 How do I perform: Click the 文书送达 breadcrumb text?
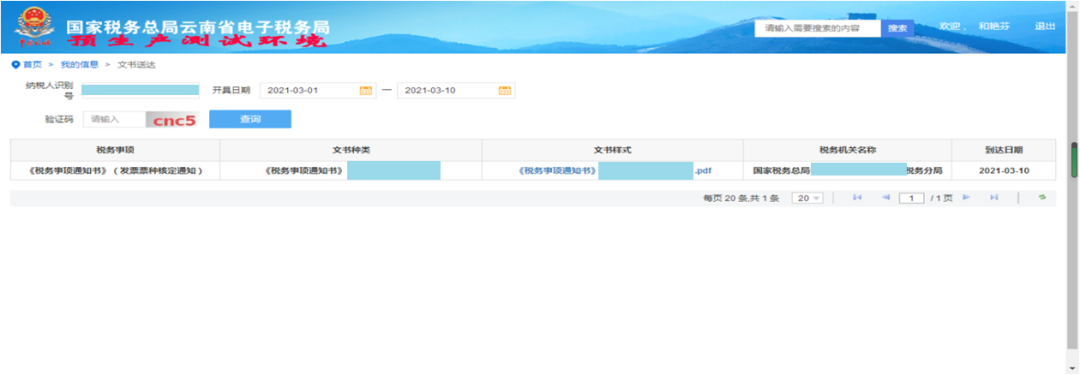[x=136, y=65]
